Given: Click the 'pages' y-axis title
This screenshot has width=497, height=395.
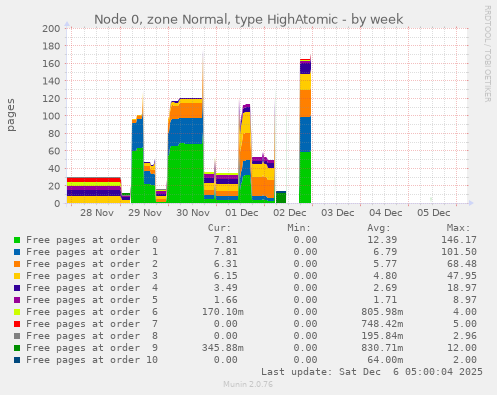Looking at the screenshot, I should pyautogui.click(x=11, y=115).
